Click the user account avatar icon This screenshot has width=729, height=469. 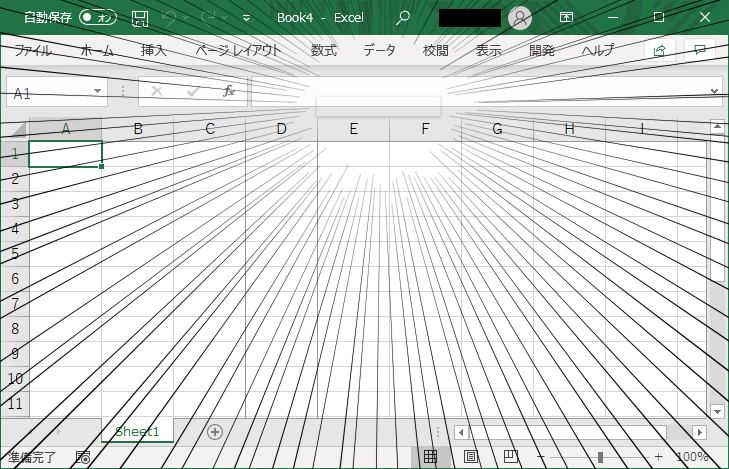(520, 18)
